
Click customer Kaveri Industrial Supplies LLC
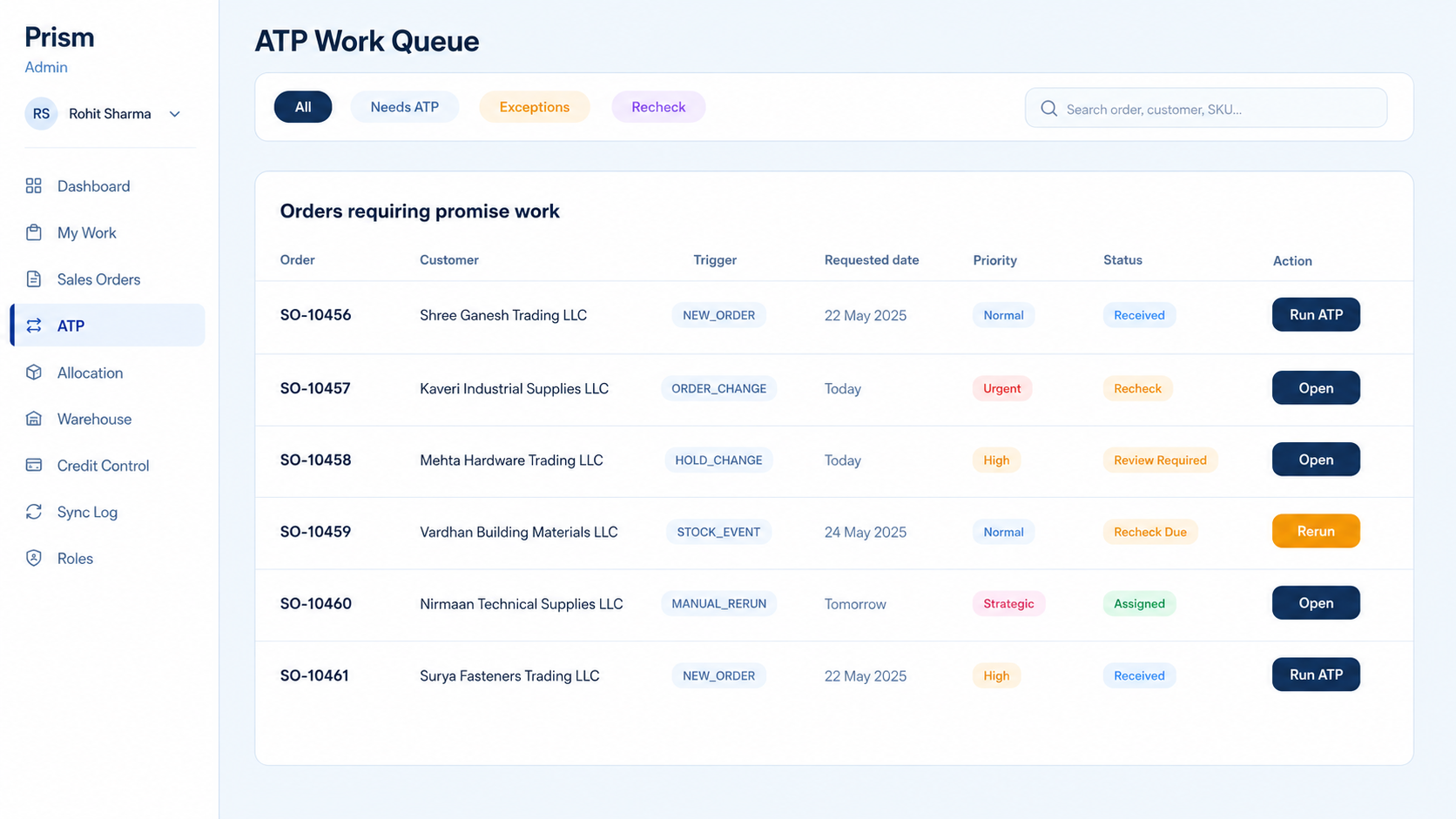514,388
